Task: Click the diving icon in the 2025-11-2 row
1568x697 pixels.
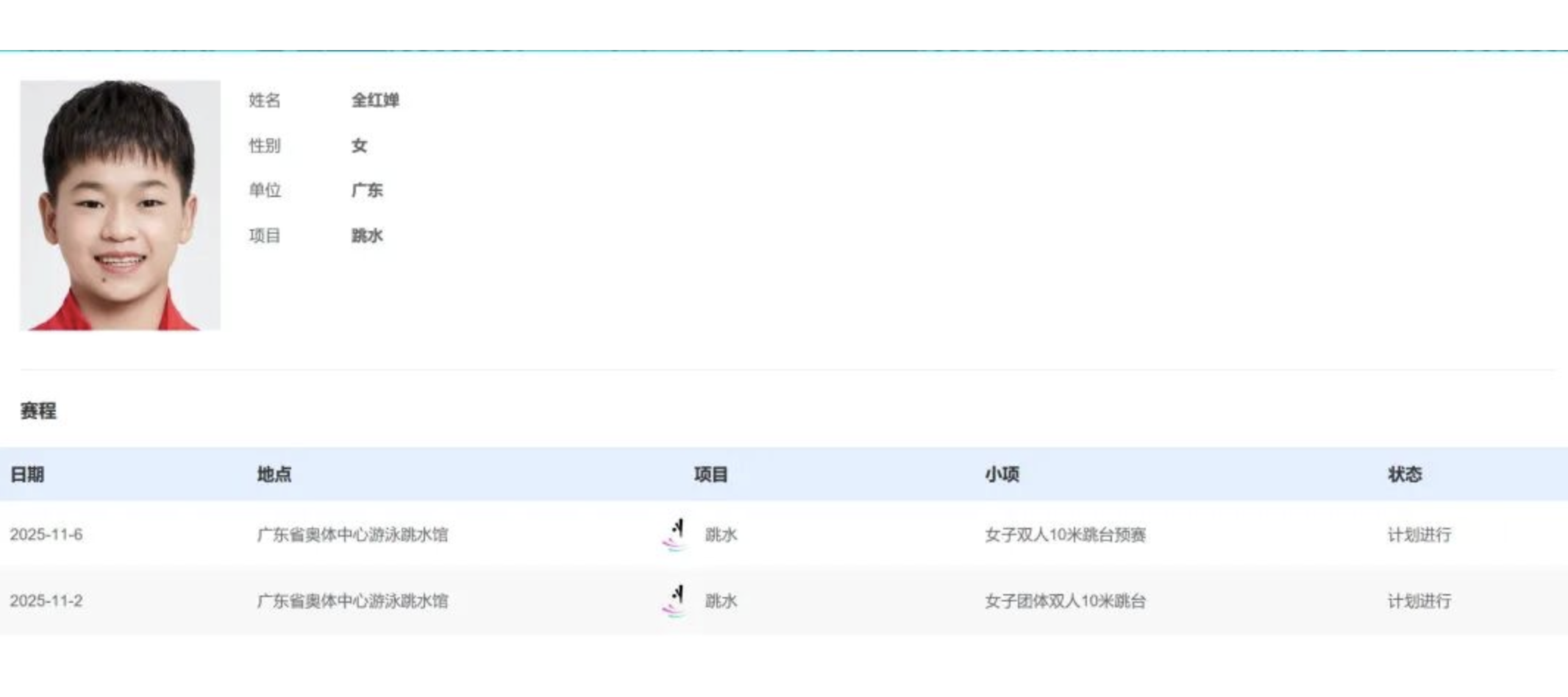Action: point(674,601)
